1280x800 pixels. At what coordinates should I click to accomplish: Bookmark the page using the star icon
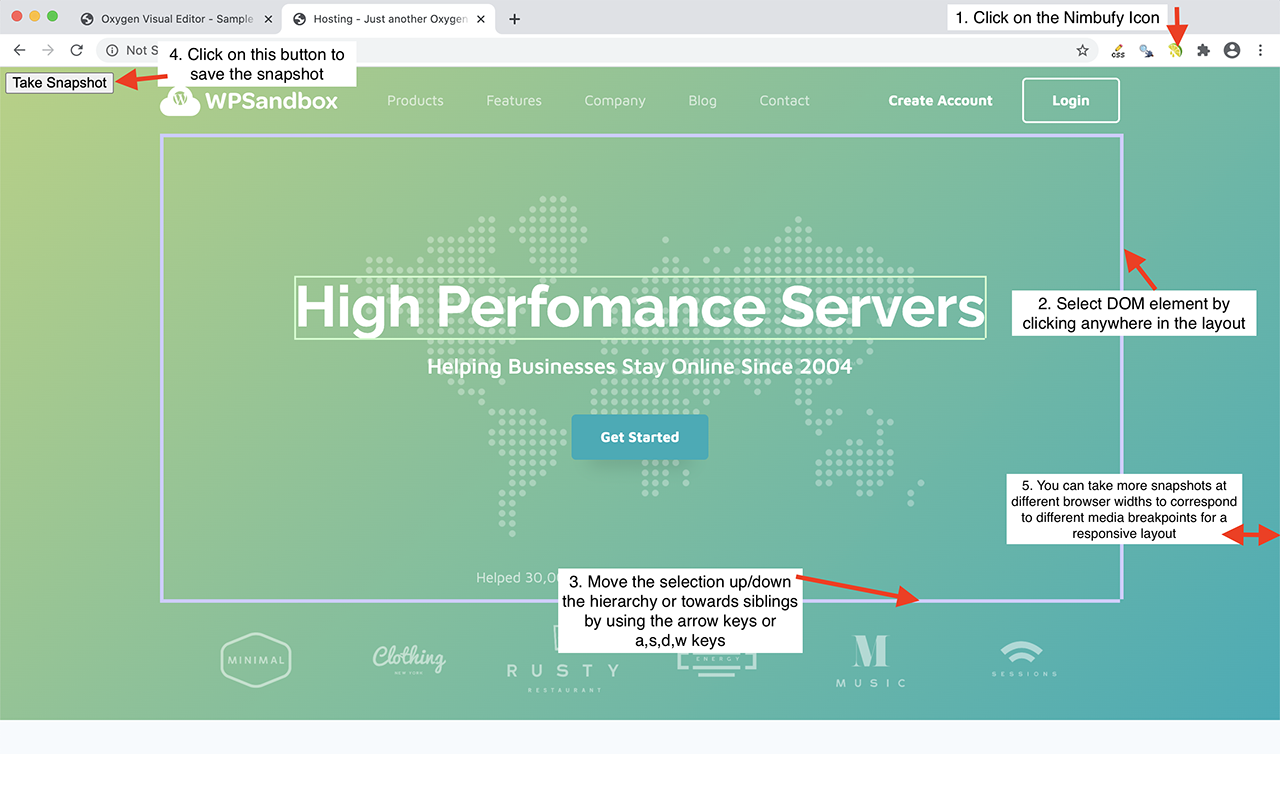tap(1083, 50)
